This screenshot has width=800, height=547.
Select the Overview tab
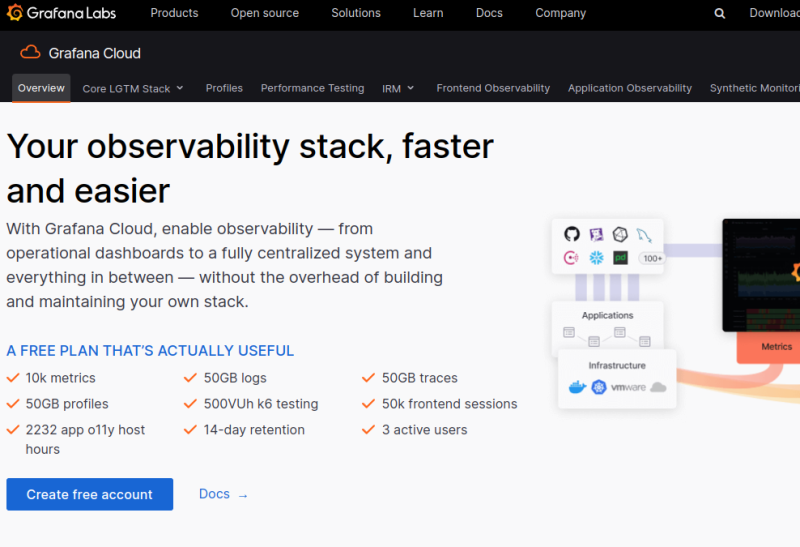(x=41, y=88)
